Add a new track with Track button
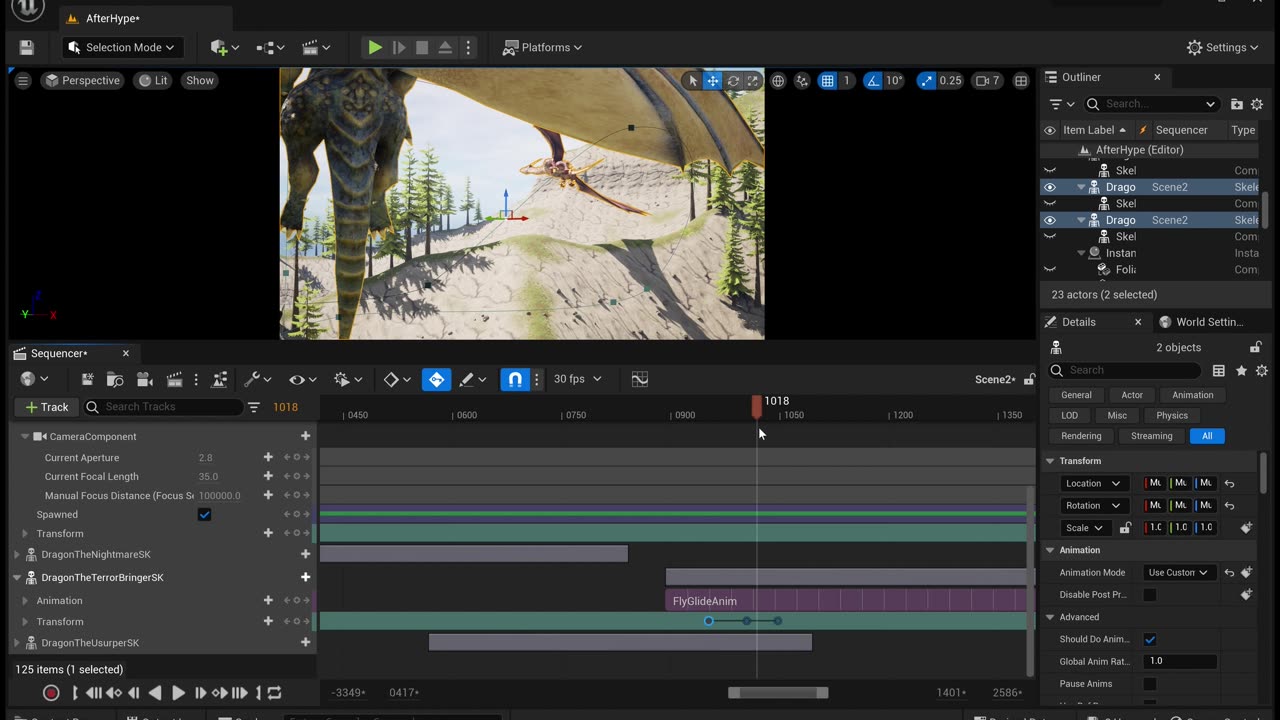Image resolution: width=1280 pixels, height=720 pixels. tap(47, 407)
